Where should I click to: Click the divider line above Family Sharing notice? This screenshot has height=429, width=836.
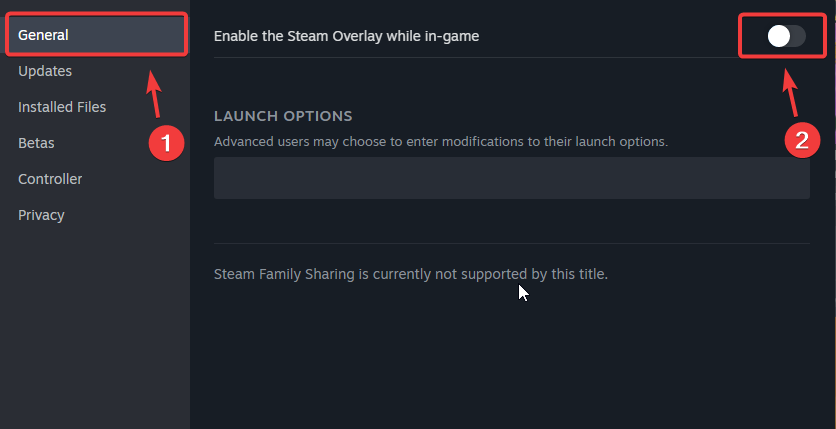tap(511, 243)
